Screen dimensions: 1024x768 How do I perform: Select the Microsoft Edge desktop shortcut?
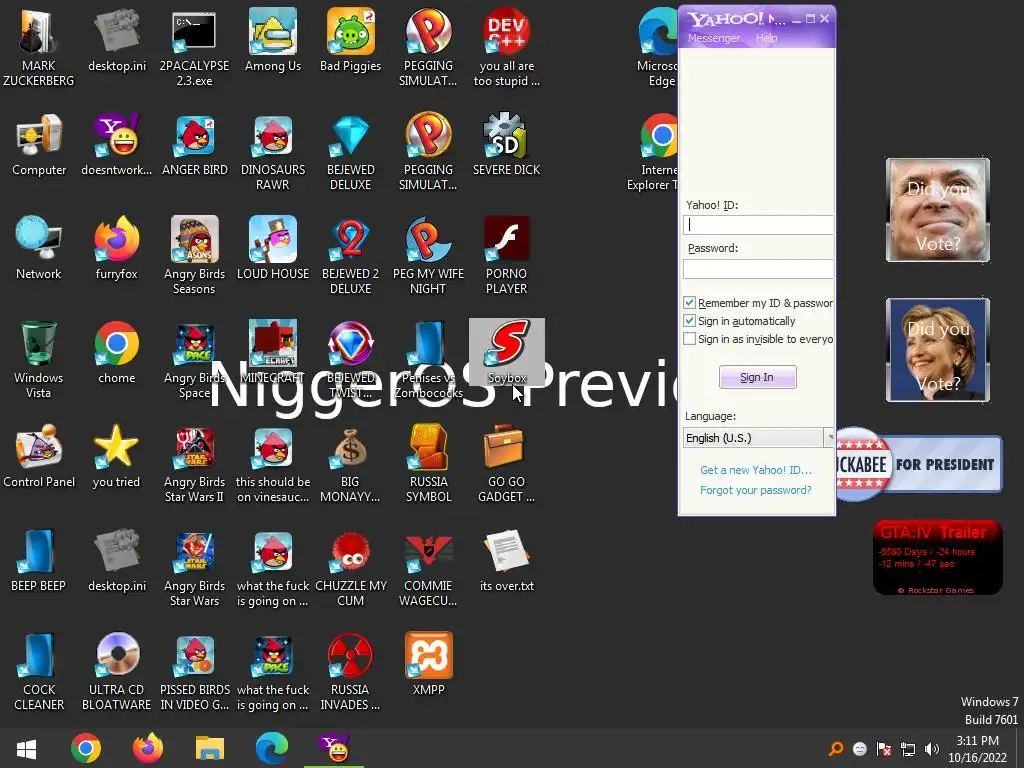coord(658,47)
